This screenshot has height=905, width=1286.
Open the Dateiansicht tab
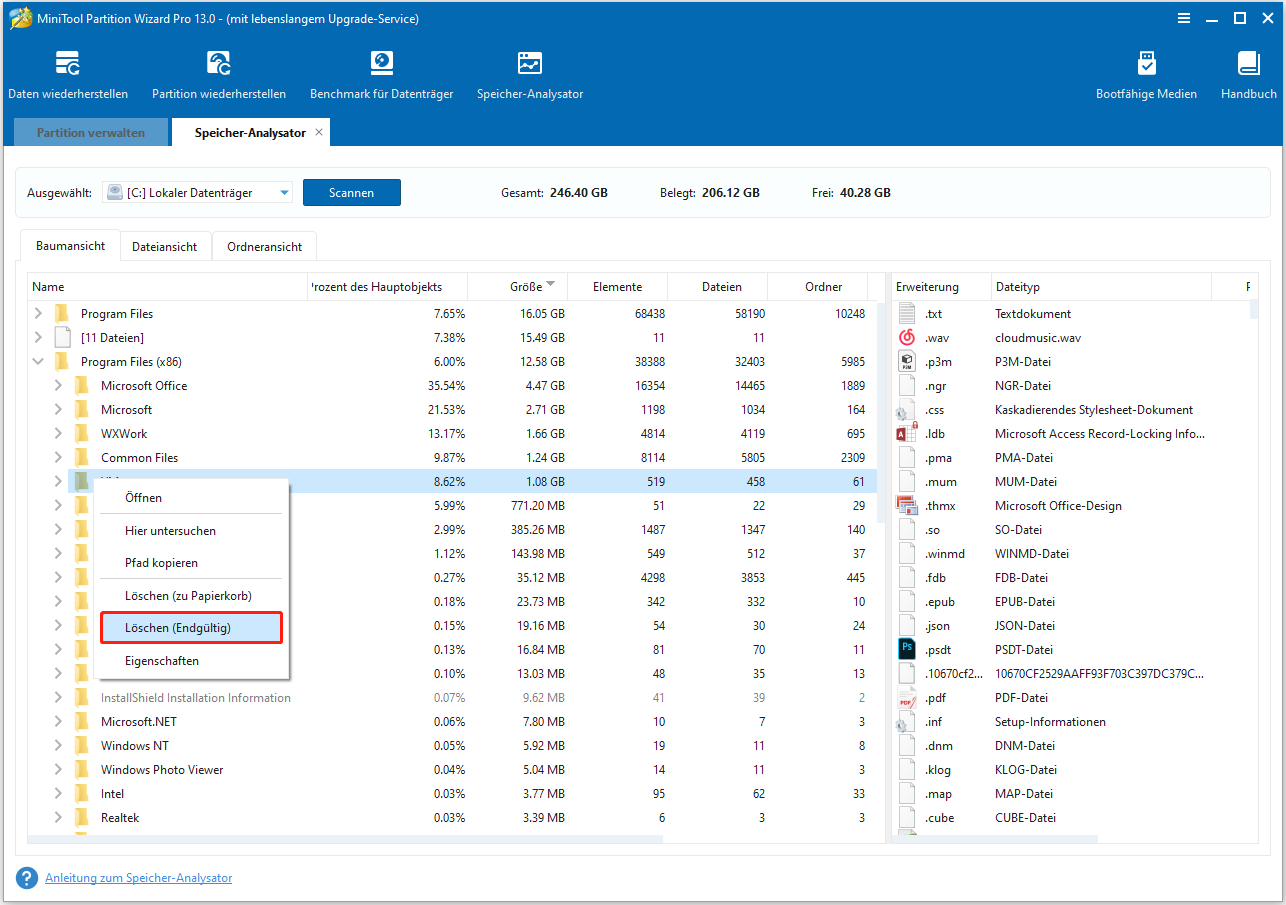(x=165, y=245)
